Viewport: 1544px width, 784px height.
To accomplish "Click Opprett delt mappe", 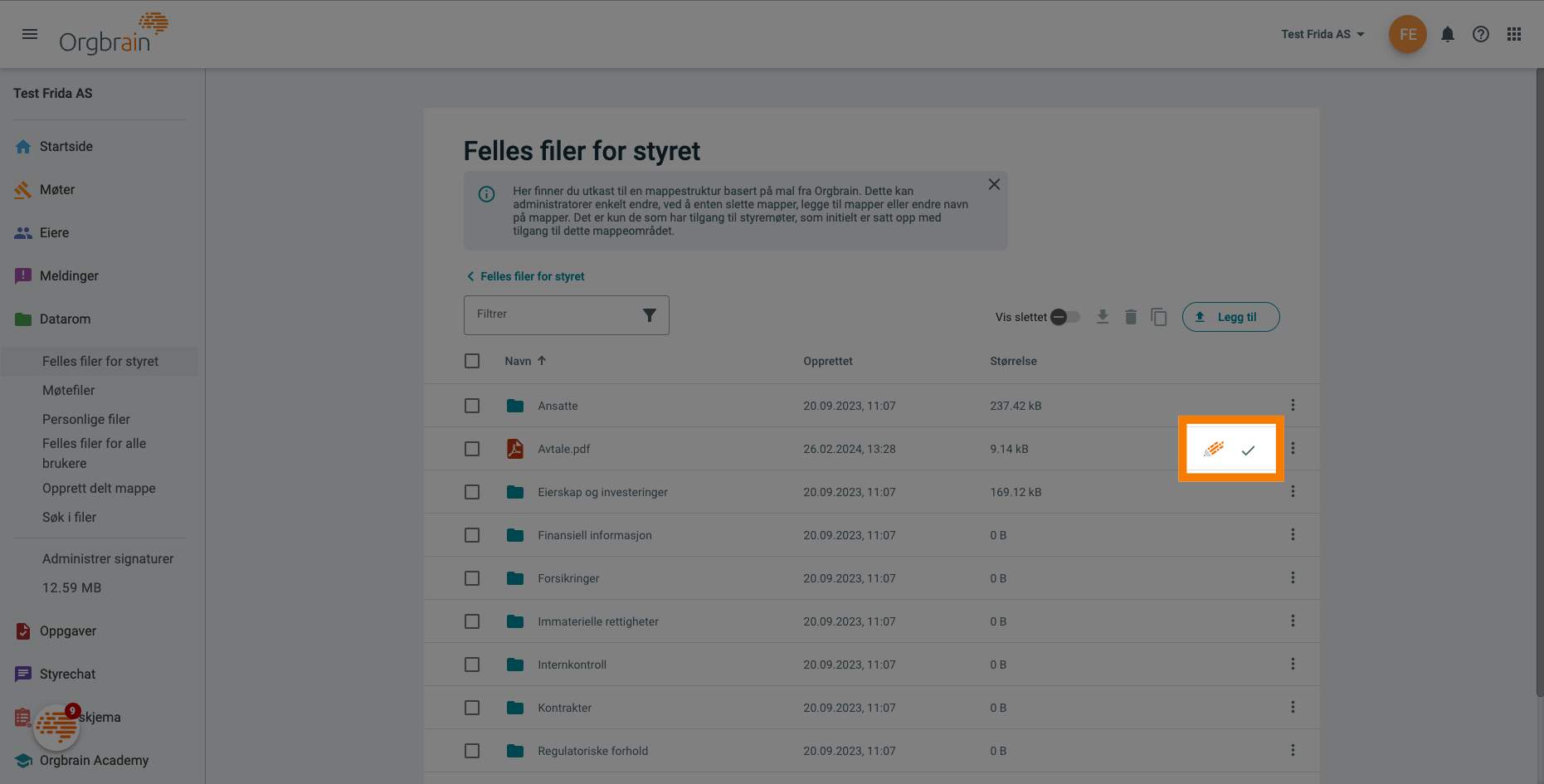I will coord(99,488).
